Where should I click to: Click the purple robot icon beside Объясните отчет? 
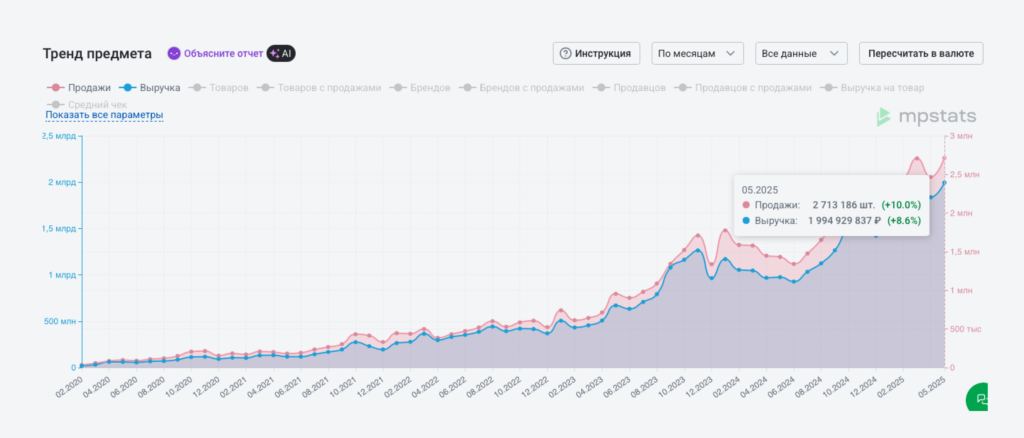[174, 53]
